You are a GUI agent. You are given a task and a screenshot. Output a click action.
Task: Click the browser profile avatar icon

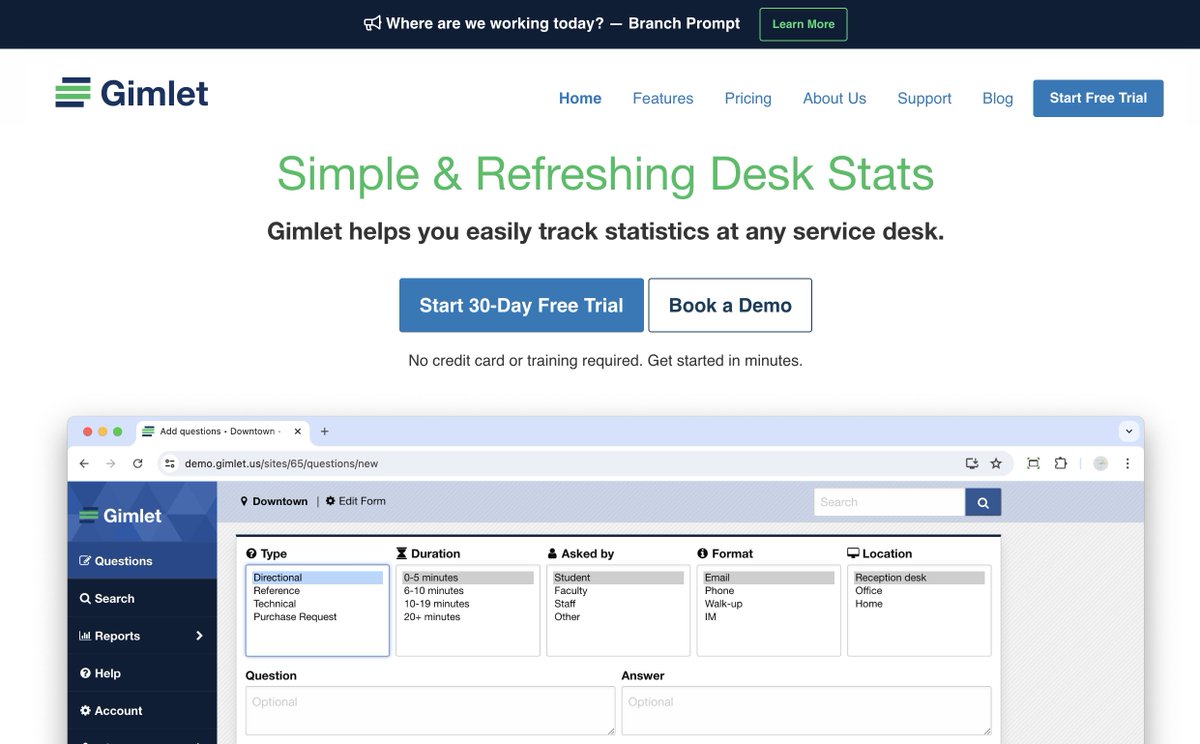[x=1100, y=463]
